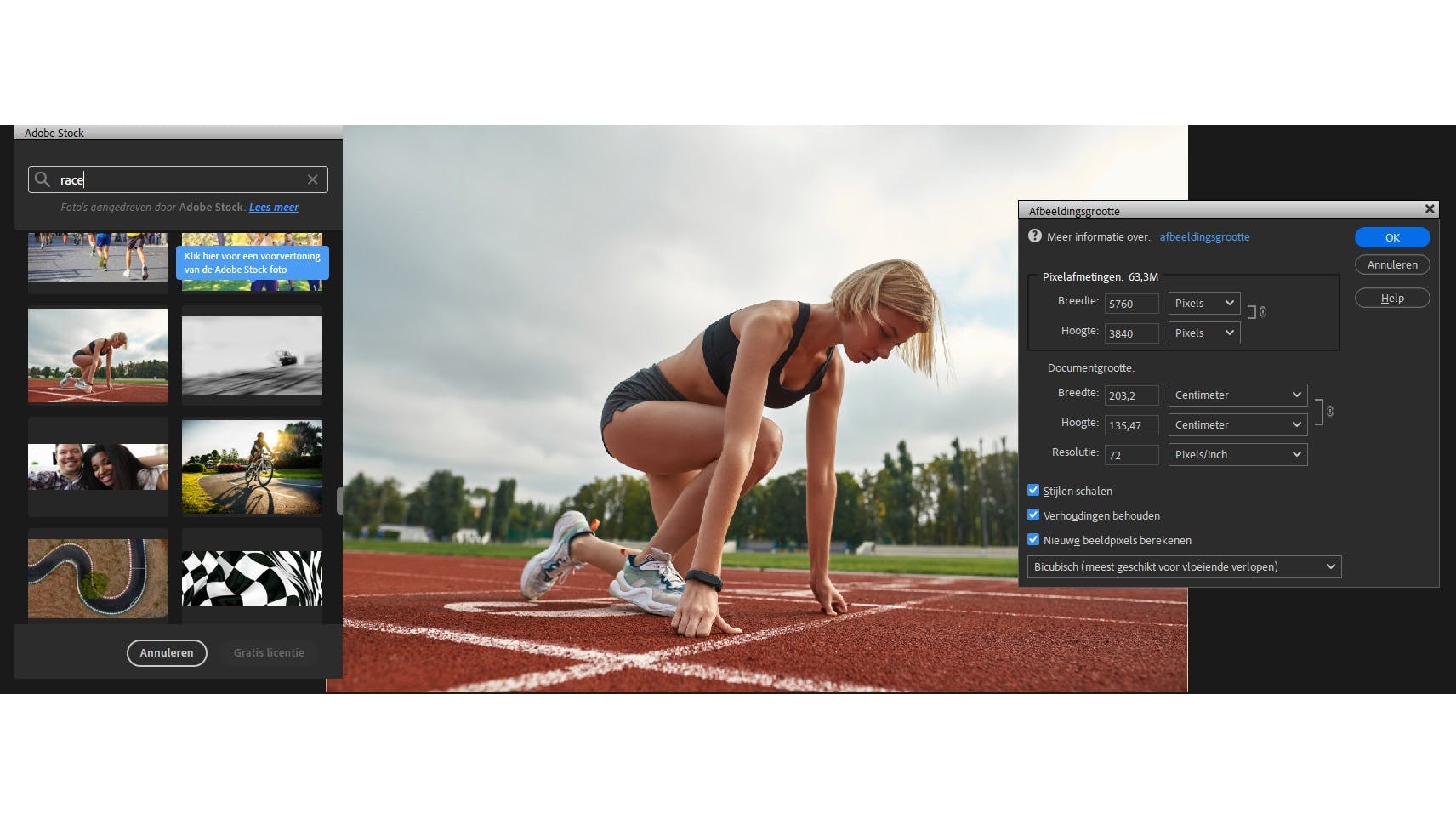Select the kneeling runner stock thumbnail
This screenshot has width=1456, height=819.
[98, 355]
